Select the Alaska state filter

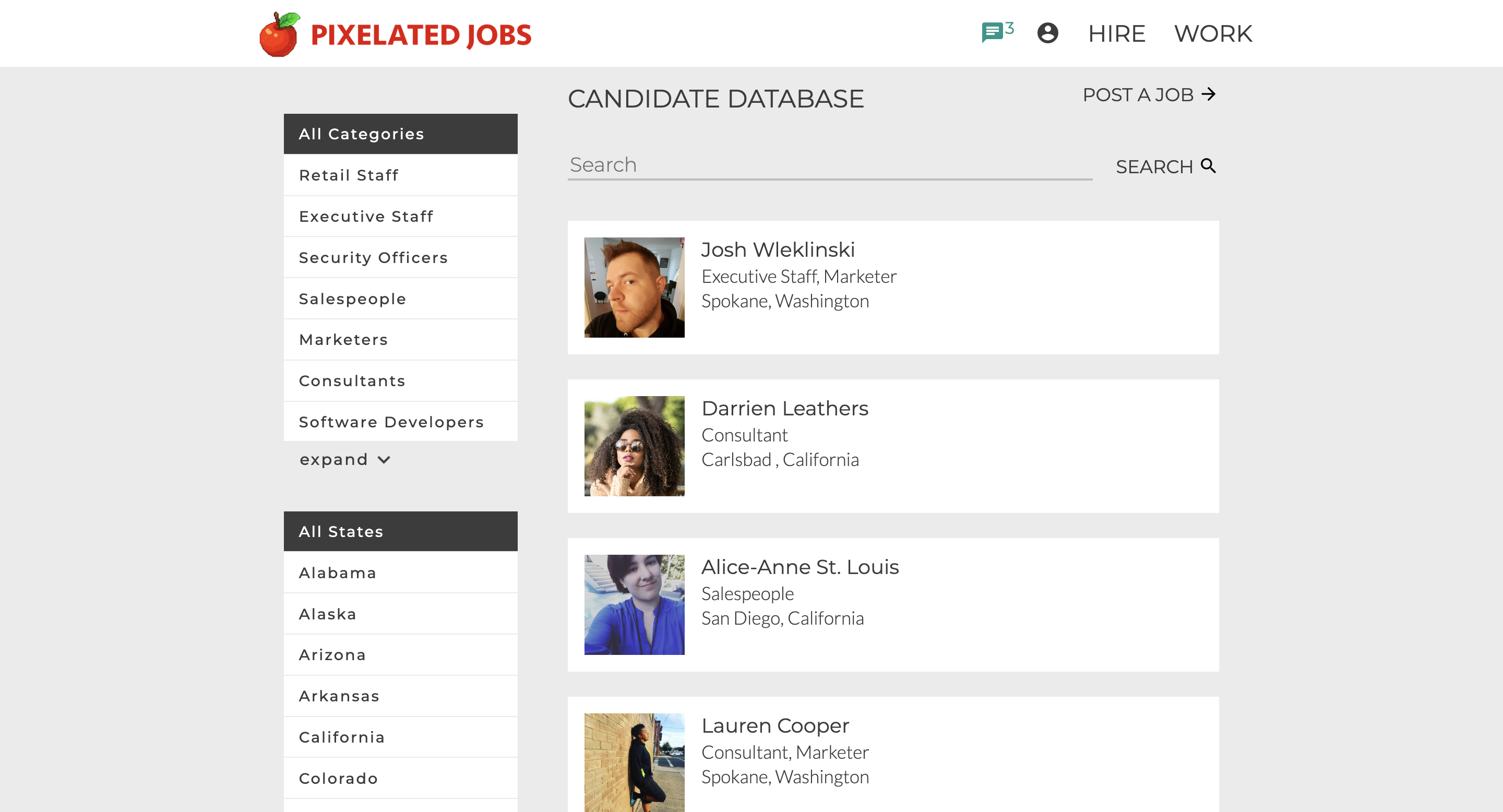[327, 614]
